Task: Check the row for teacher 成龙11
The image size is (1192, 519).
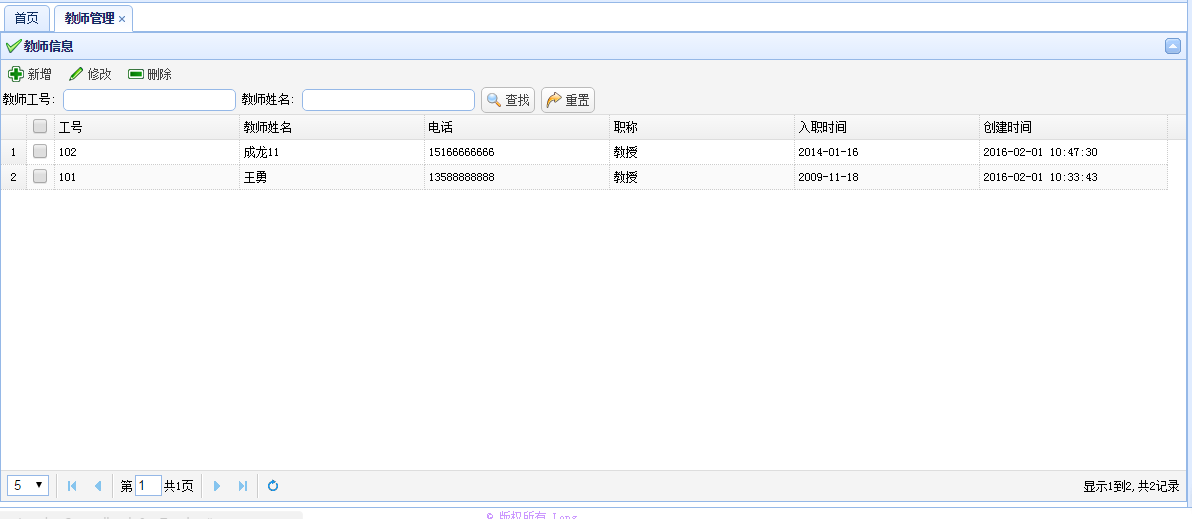Action: point(40,152)
